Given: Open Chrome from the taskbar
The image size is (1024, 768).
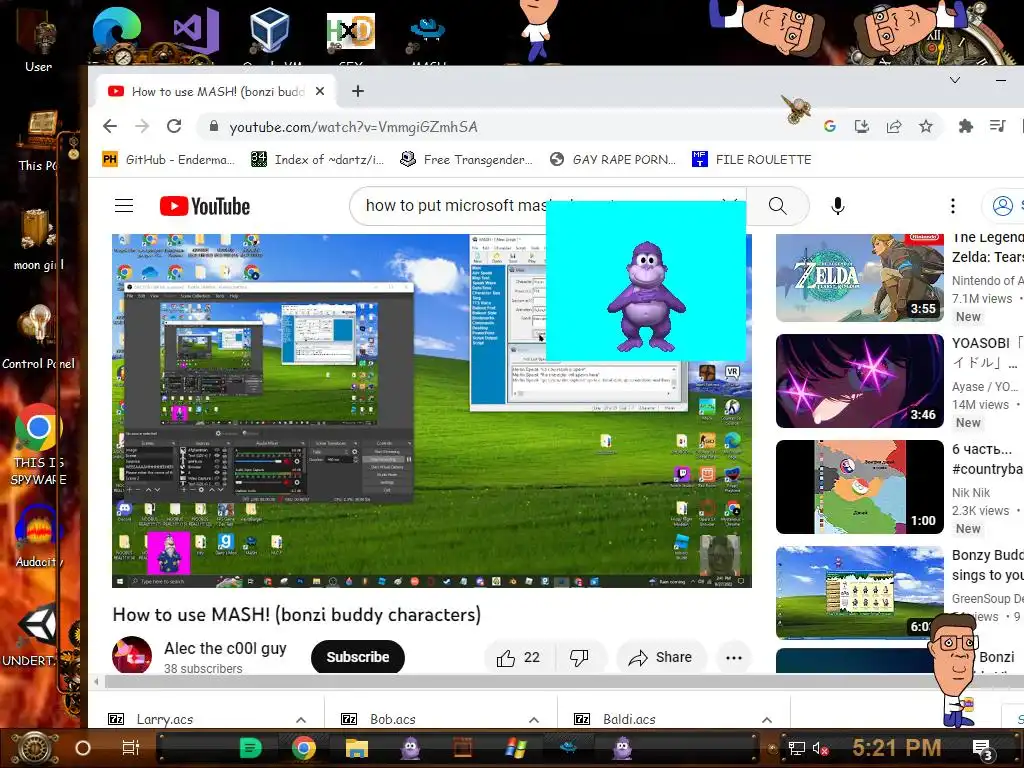Looking at the screenshot, I should point(304,748).
